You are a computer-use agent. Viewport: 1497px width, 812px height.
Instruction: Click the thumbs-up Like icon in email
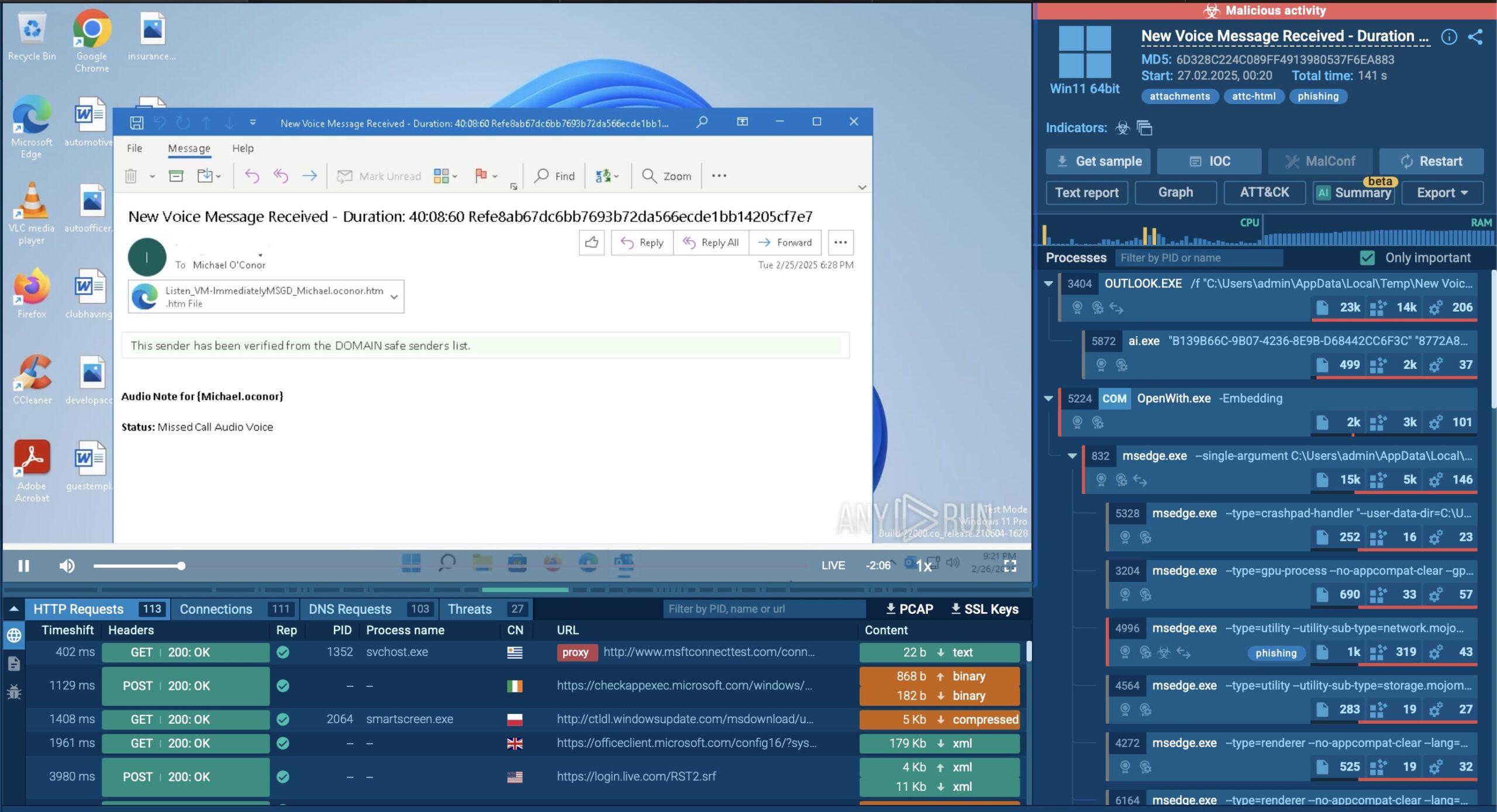tap(591, 242)
